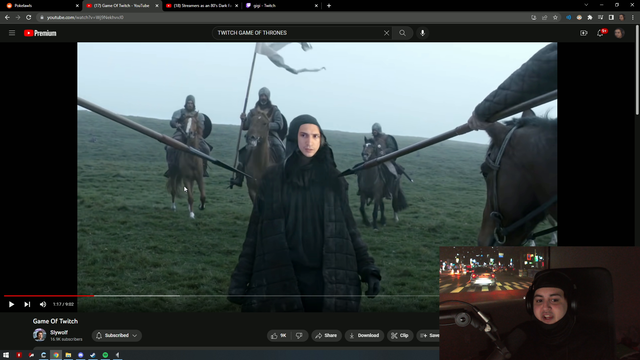Open the Extensions puzzle menu
The width and height of the screenshot is (640, 360).
tap(590, 18)
